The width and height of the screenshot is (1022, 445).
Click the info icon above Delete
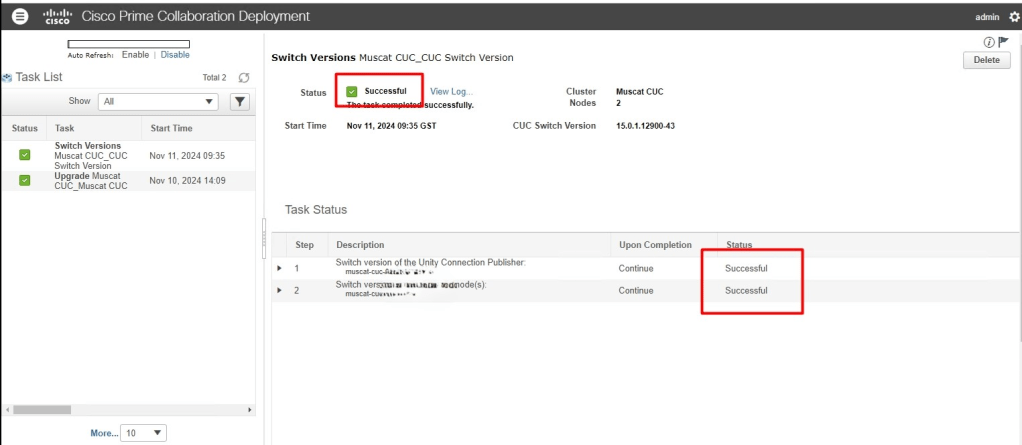pos(988,42)
